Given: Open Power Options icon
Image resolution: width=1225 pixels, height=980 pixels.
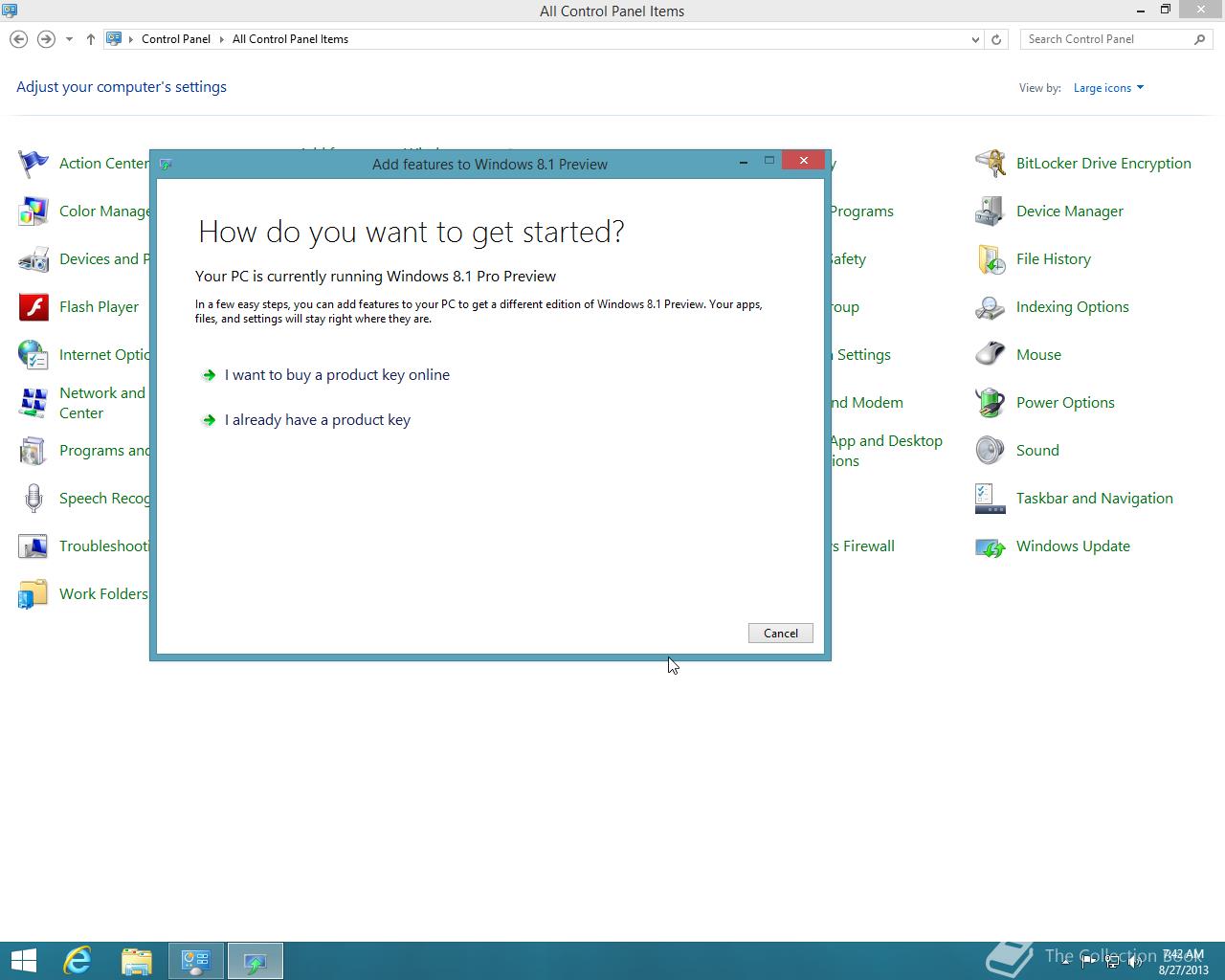Looking at the screenshot, I should [x=991, y=403].
